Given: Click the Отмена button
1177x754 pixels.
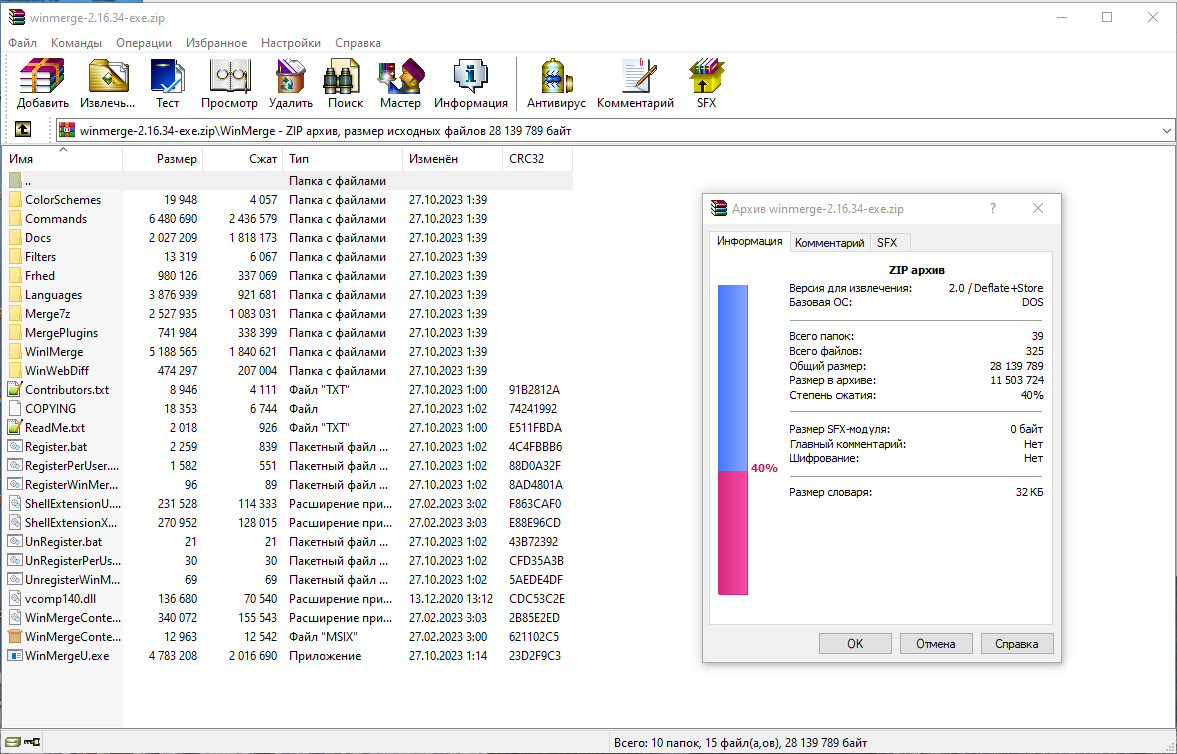Looking at the screenshot, I should 936,644.
